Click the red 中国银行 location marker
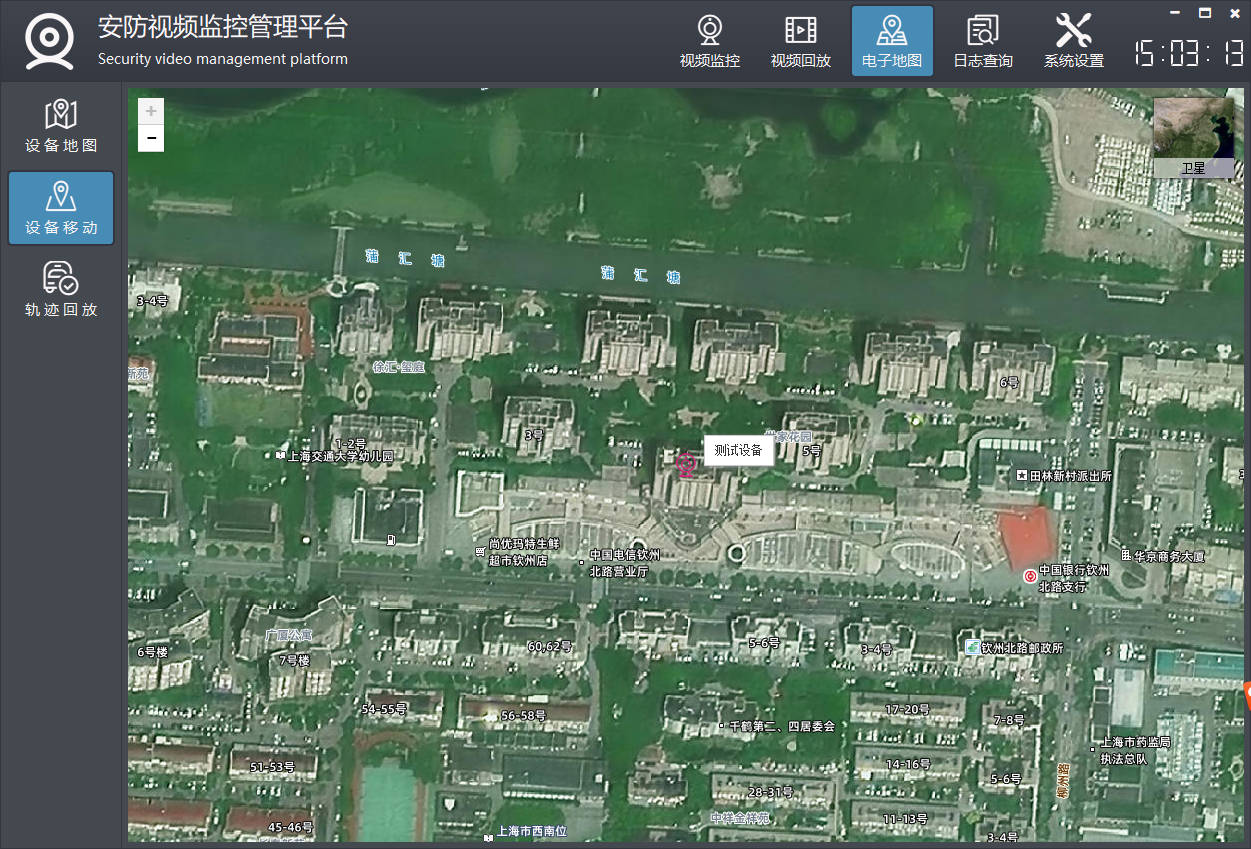The height and width of the screenshot is (849, 1251). tap(1029, 577)
